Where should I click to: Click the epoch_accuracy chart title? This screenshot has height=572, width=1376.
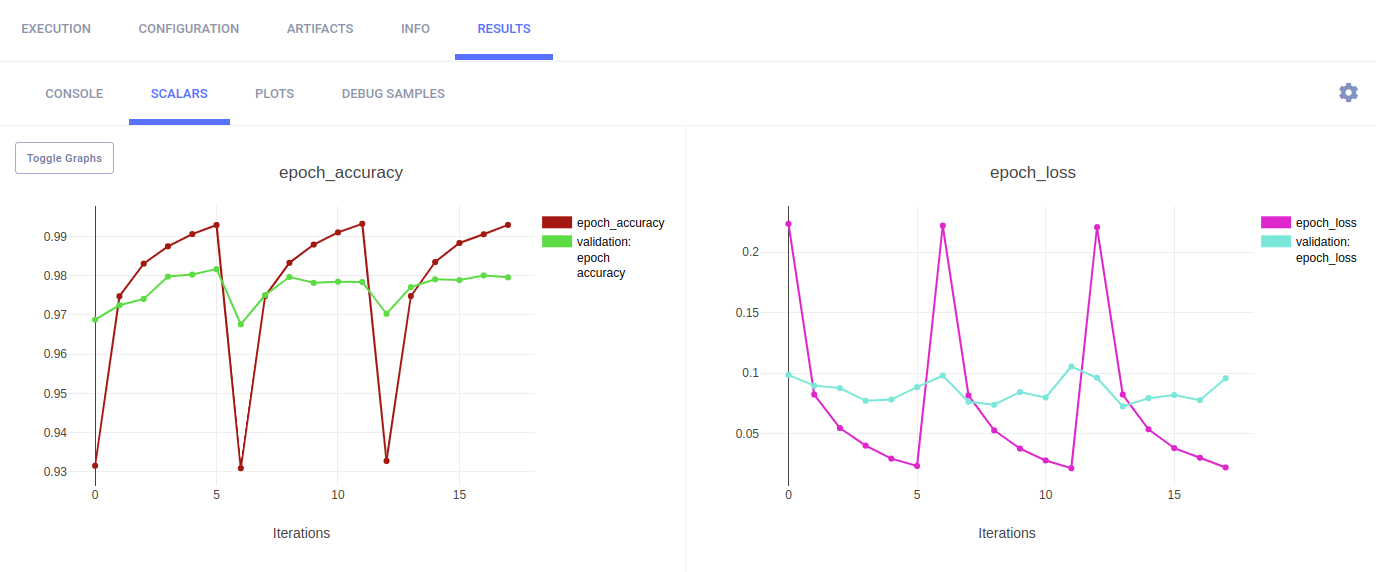[340, 172]
